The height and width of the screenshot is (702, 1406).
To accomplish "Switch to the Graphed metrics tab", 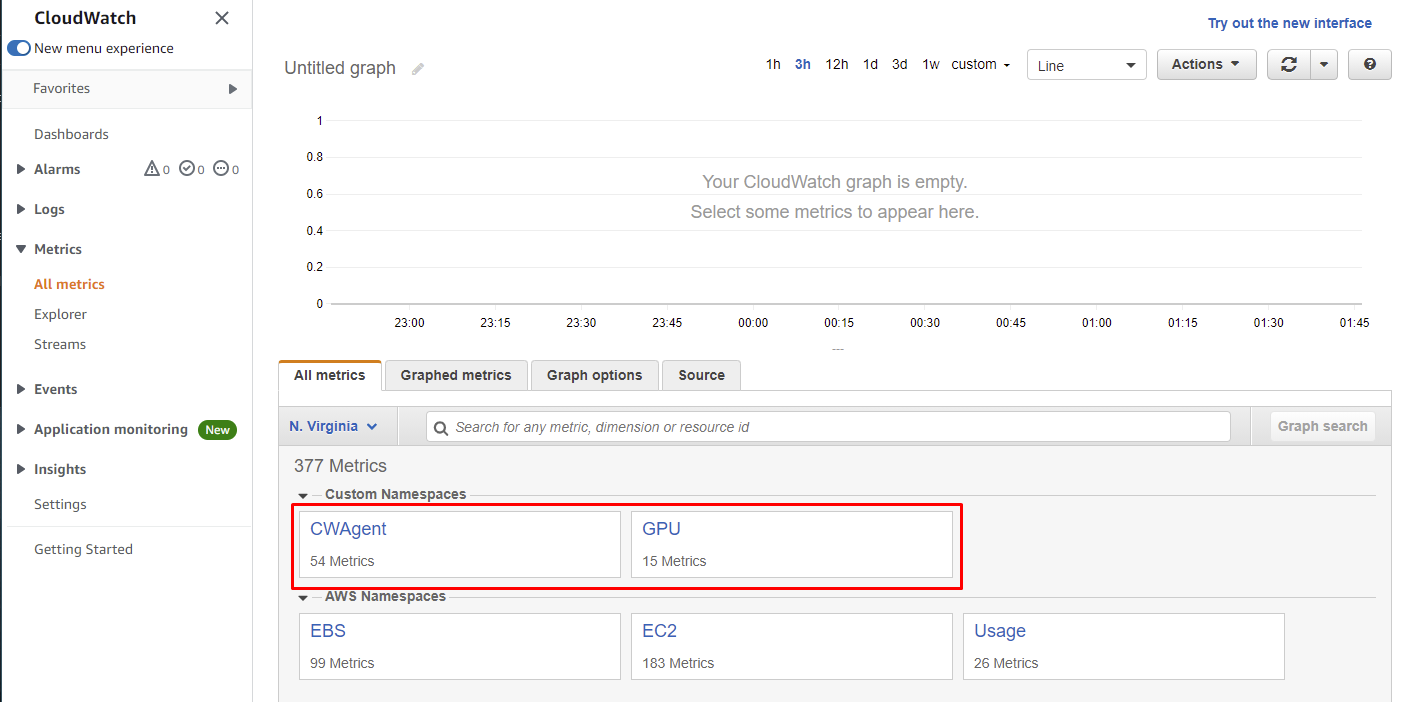I will [456, 375].
